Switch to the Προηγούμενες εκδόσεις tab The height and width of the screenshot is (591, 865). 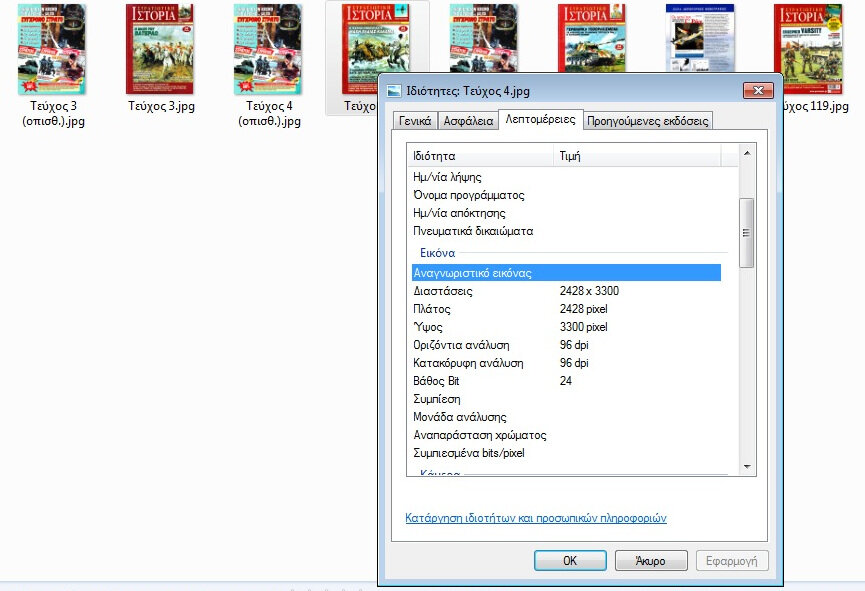coord(647,121)
